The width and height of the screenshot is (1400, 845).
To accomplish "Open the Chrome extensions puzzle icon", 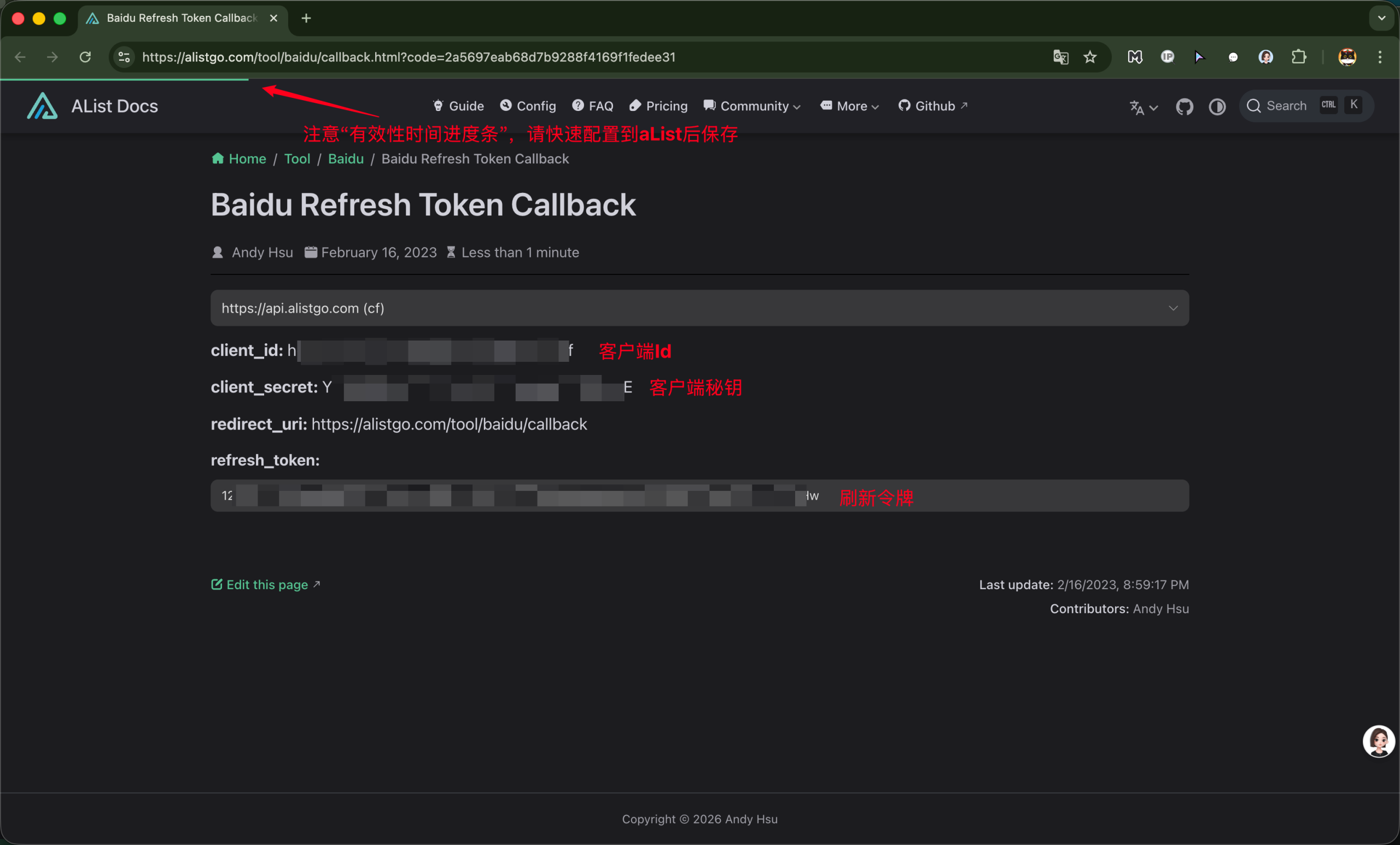I will (x=1298, y=57).
